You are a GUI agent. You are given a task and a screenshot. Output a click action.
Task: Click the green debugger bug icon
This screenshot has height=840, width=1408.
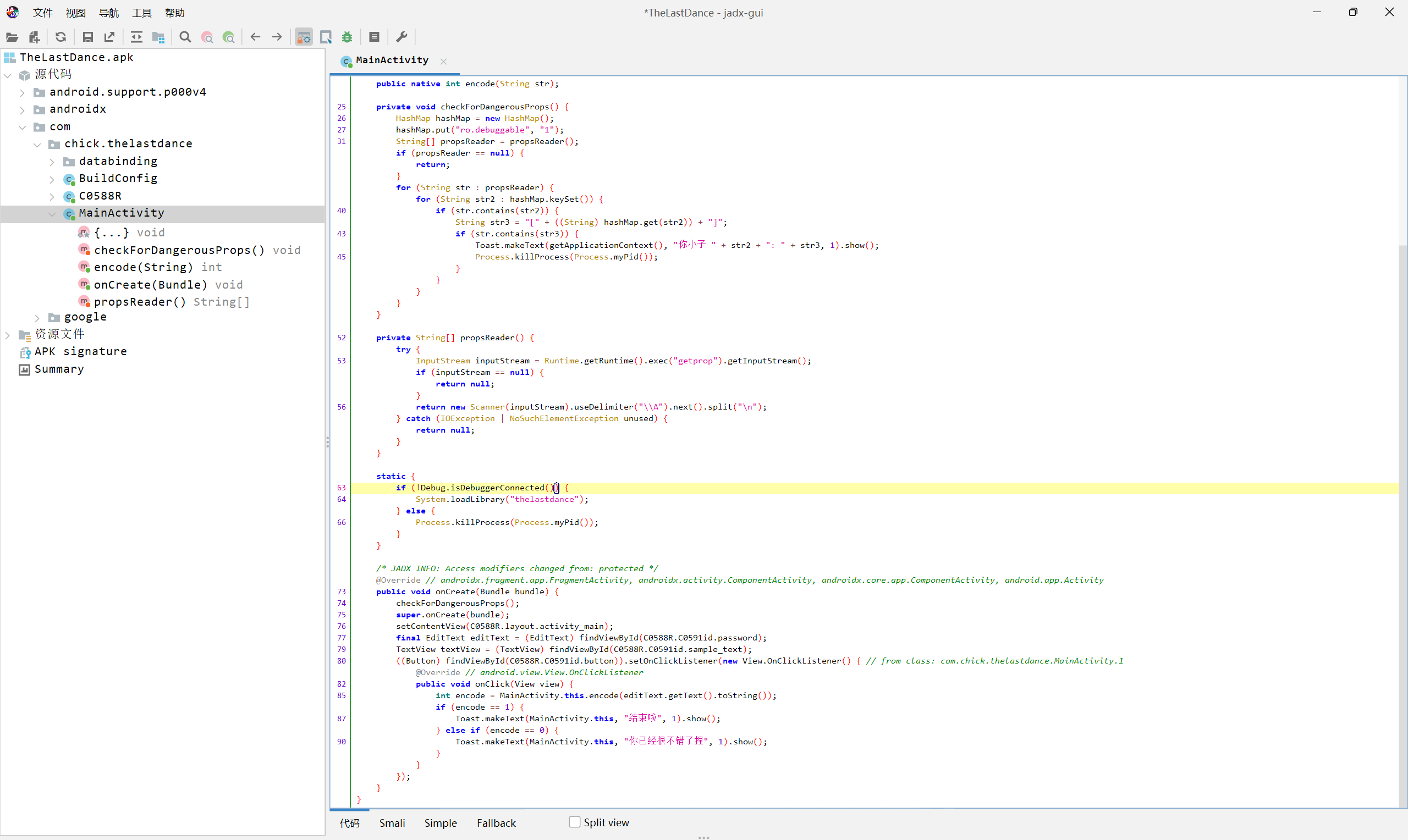click(347, 37)
